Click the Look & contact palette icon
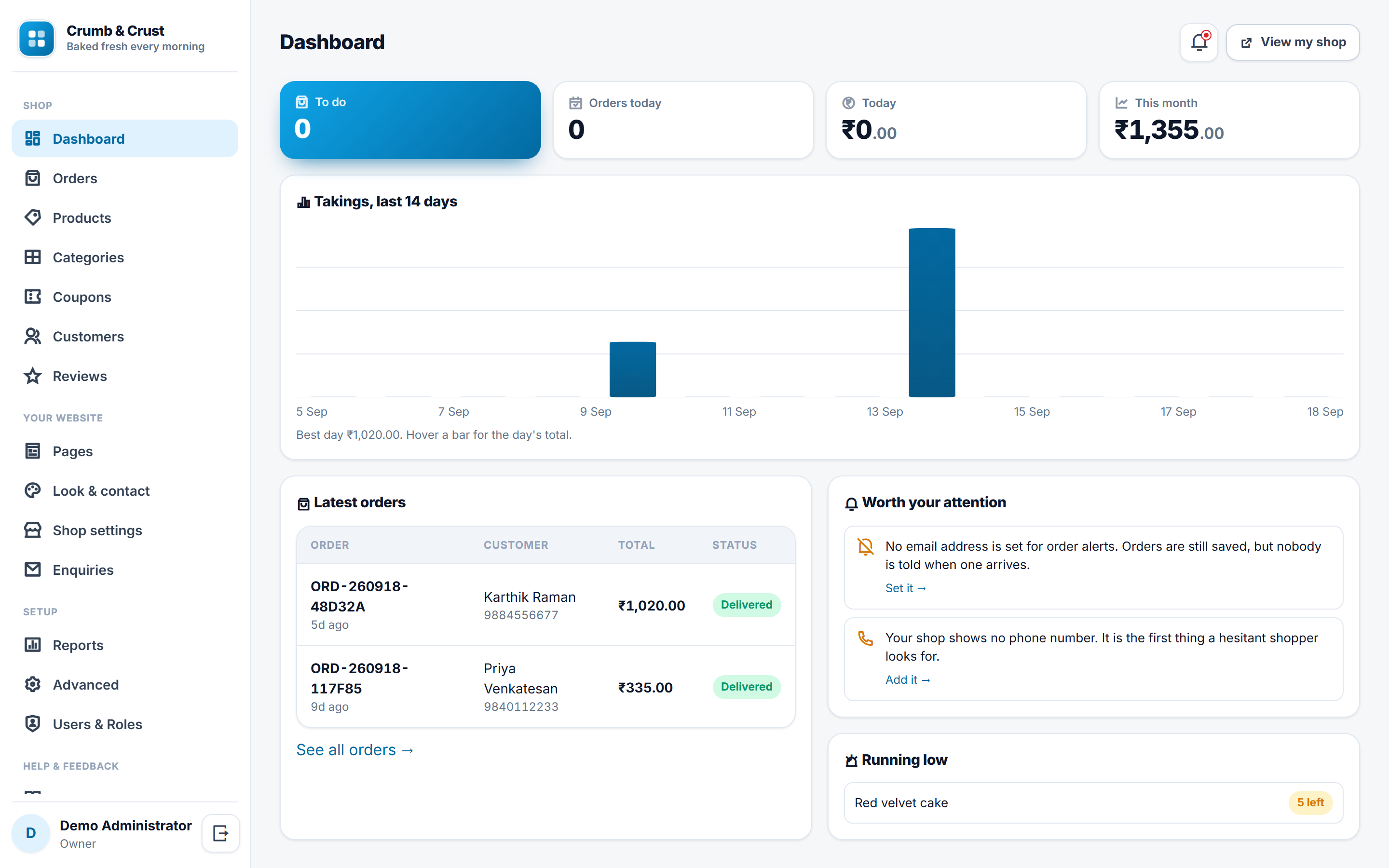This screenshot has width=1389, height=868. [x=33, y=491]
